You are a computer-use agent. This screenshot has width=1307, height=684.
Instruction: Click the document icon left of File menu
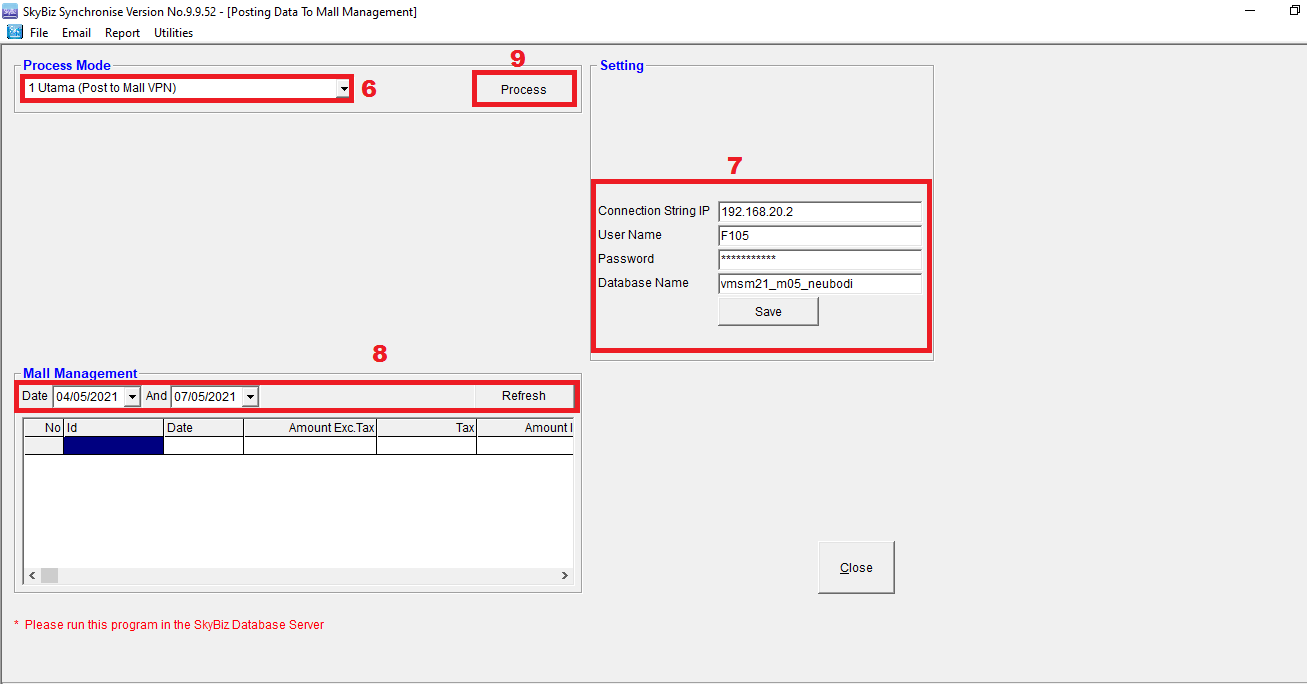pyautogui.click(x=15, y=32)
